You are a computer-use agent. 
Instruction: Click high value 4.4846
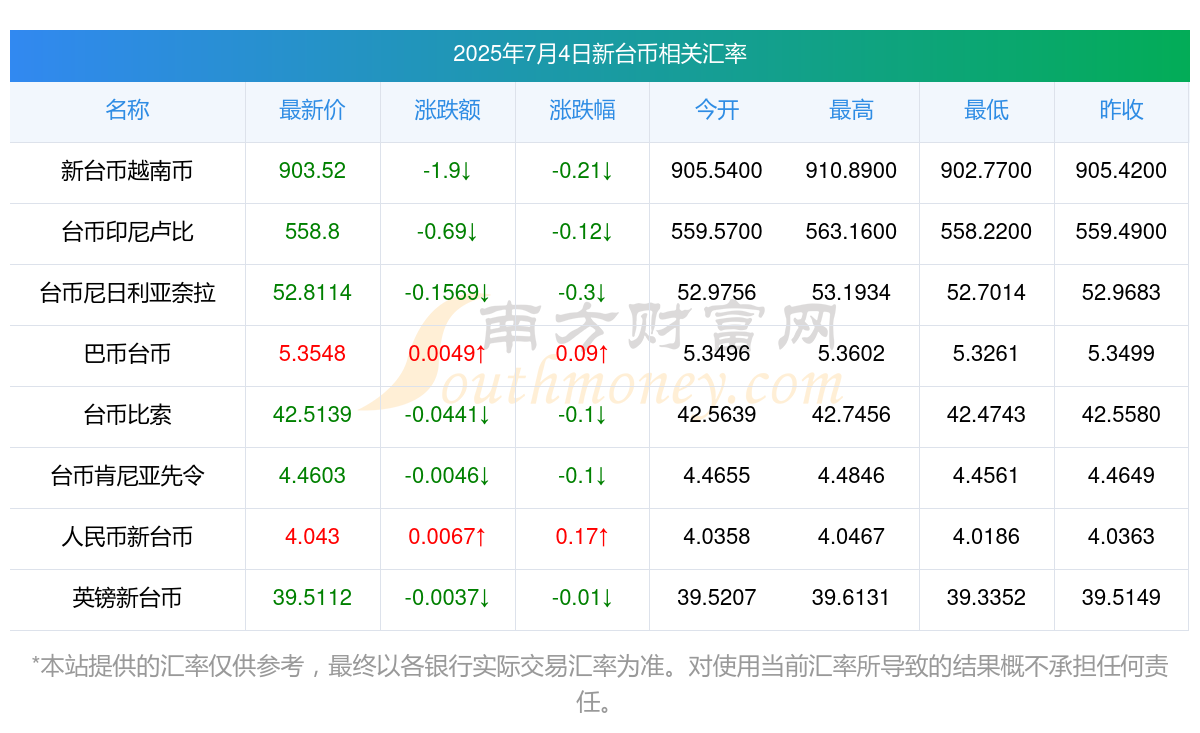click(x=851, y=476)
